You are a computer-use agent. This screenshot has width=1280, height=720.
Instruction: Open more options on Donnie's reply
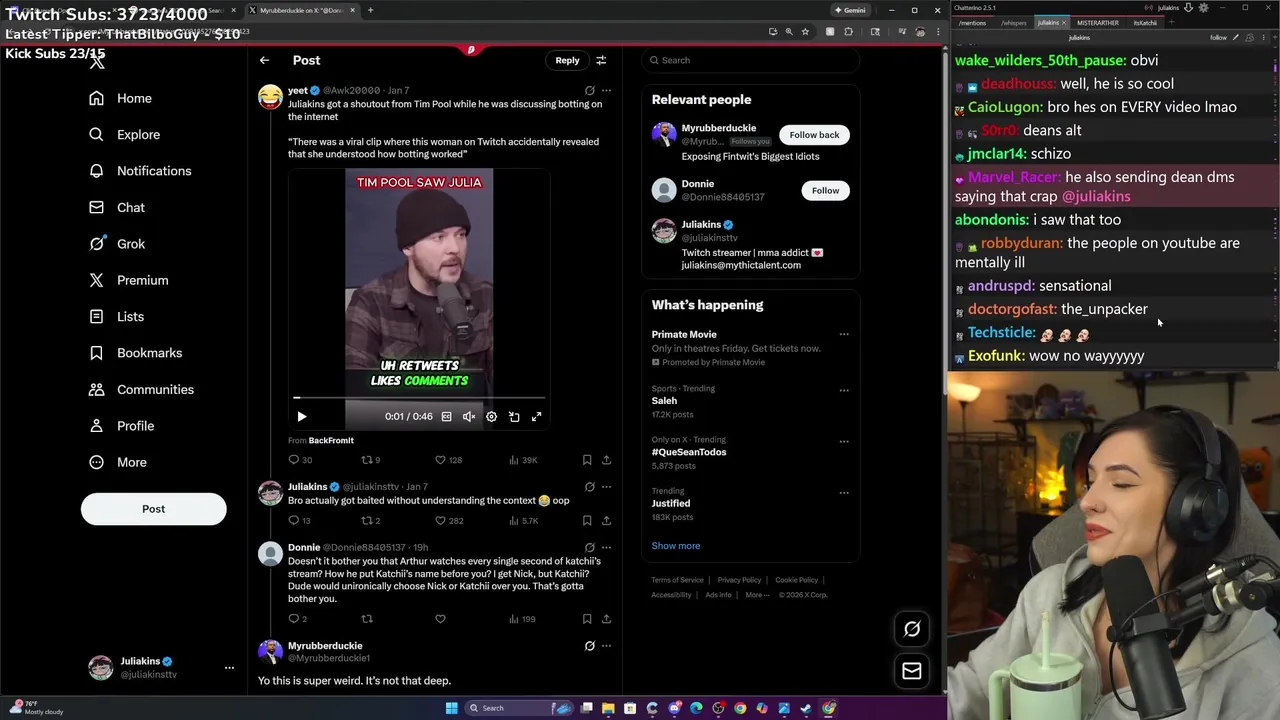coord(606,547)
